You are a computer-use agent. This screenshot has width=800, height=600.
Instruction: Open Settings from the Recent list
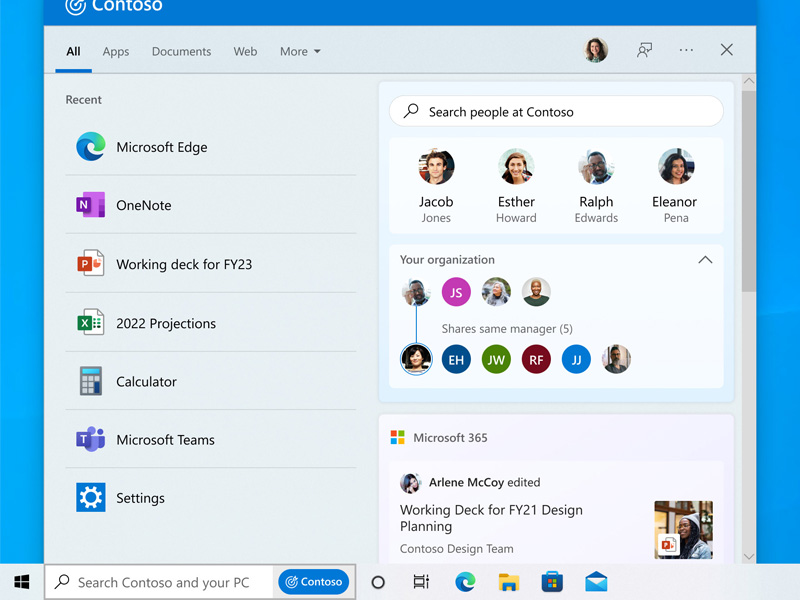pos(211,497)
